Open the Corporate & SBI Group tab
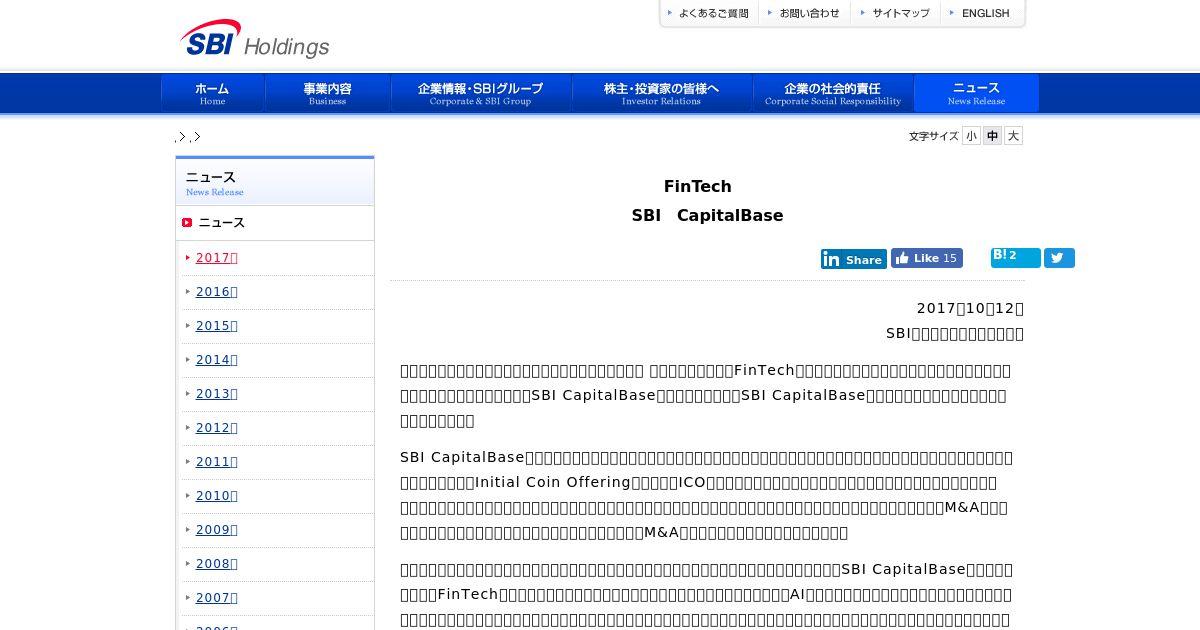The width and height of the screenshot is (1200, 630). 481,93
